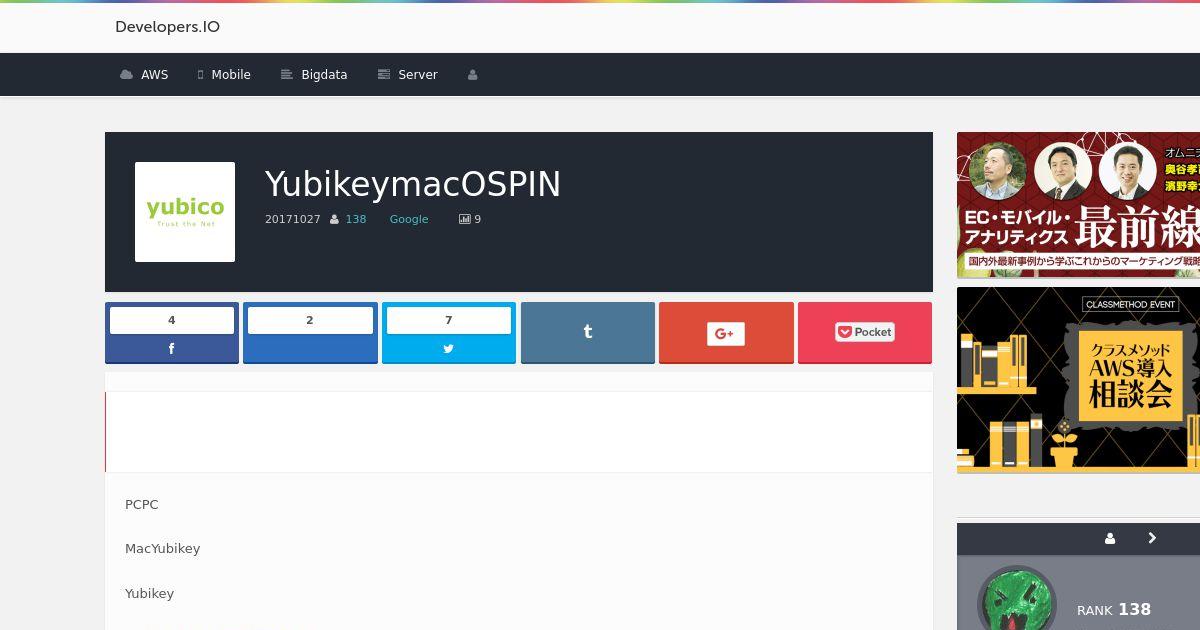Click the yubico article thumbnail image
This screenshot has height=630, width=1200.
(x=185, y=212)
